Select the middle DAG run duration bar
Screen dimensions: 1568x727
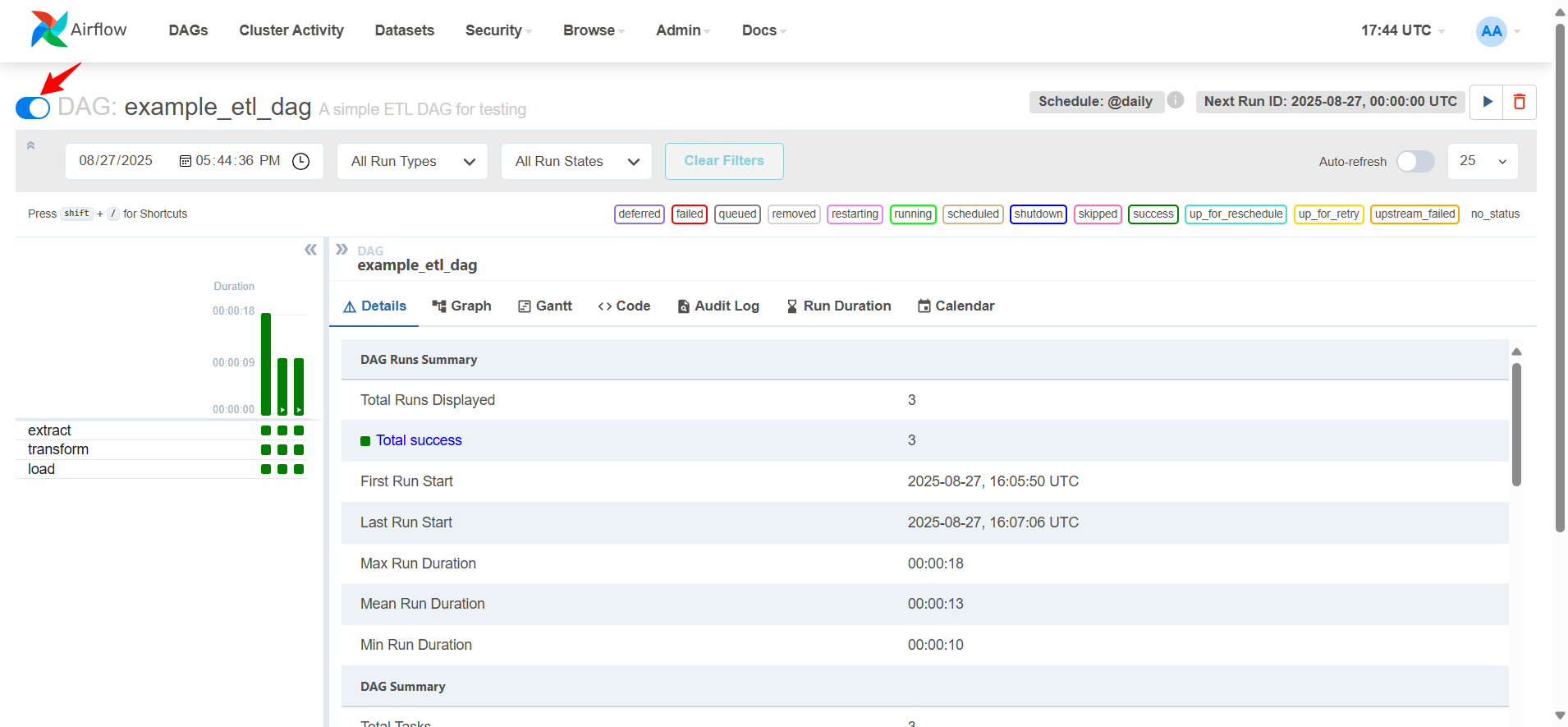tap(282, 387)
